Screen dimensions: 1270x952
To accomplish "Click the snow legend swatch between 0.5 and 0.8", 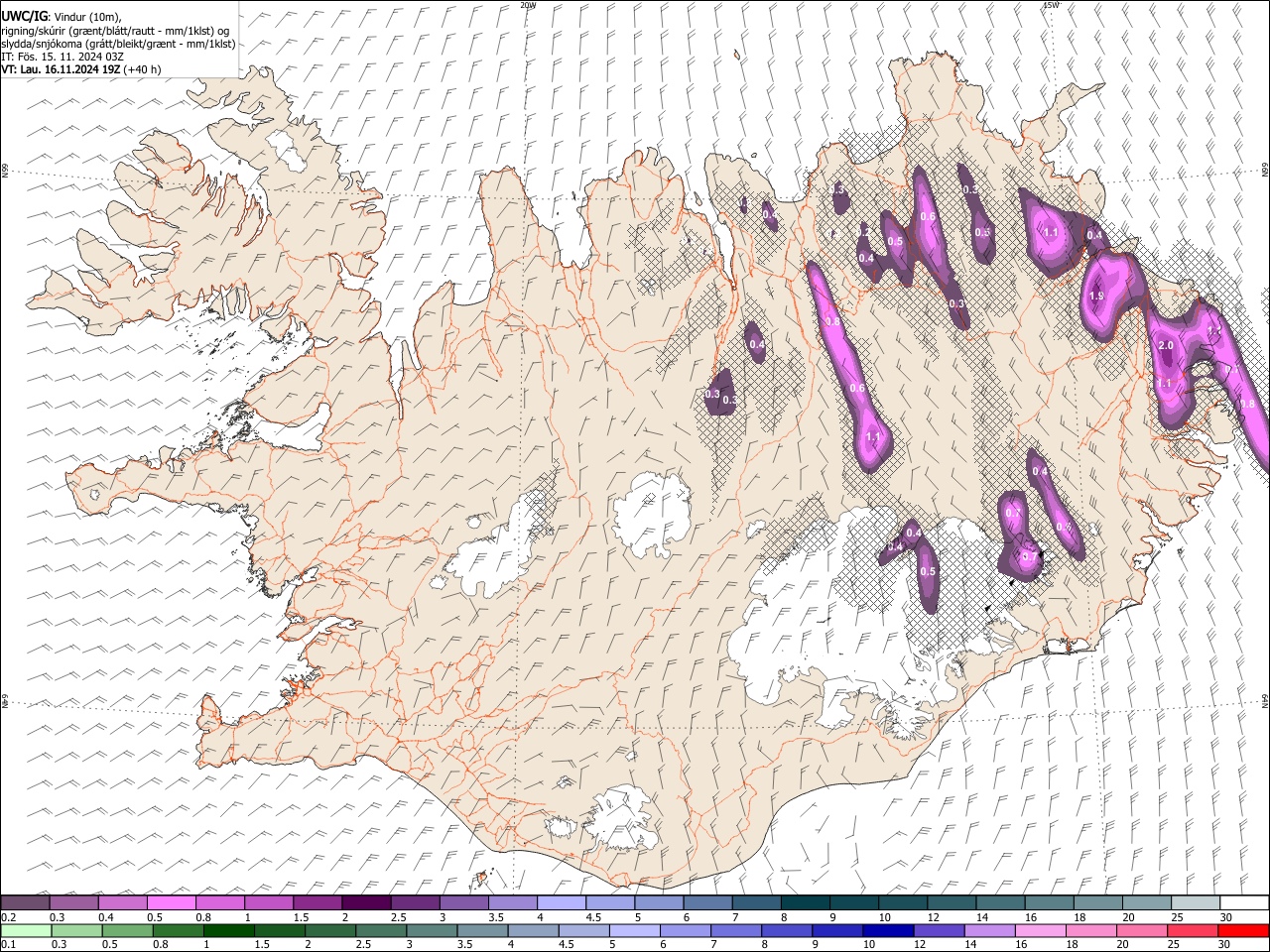I will tap(171, 902).
